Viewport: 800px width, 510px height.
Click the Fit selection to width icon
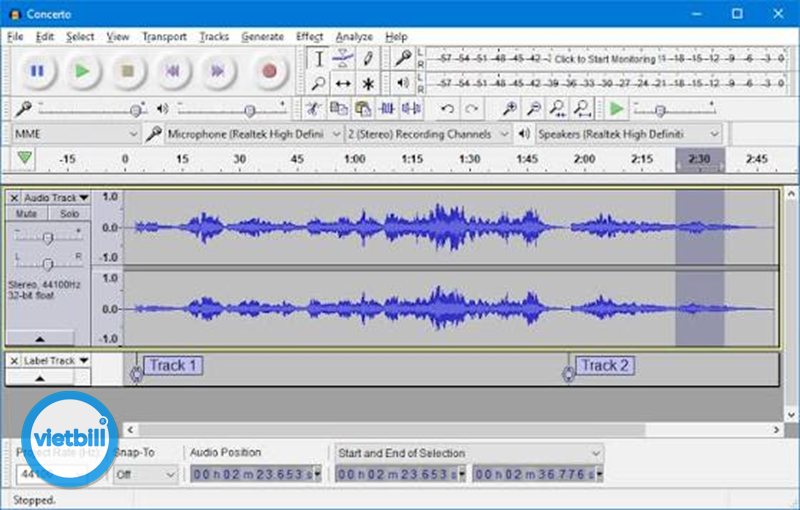point(558,109)
